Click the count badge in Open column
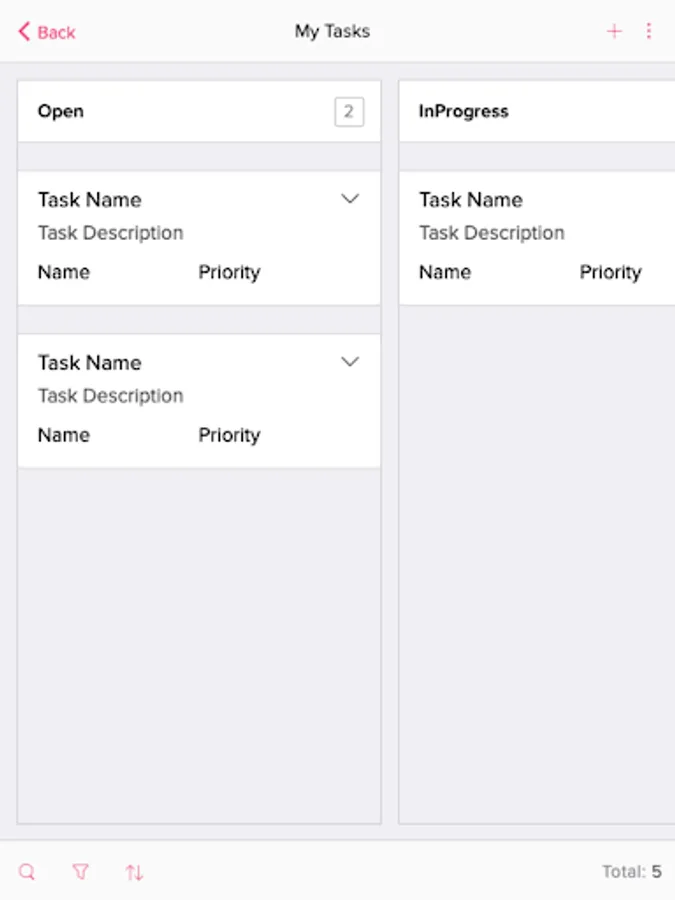The image size is (675, 900). tap(349, 112)
